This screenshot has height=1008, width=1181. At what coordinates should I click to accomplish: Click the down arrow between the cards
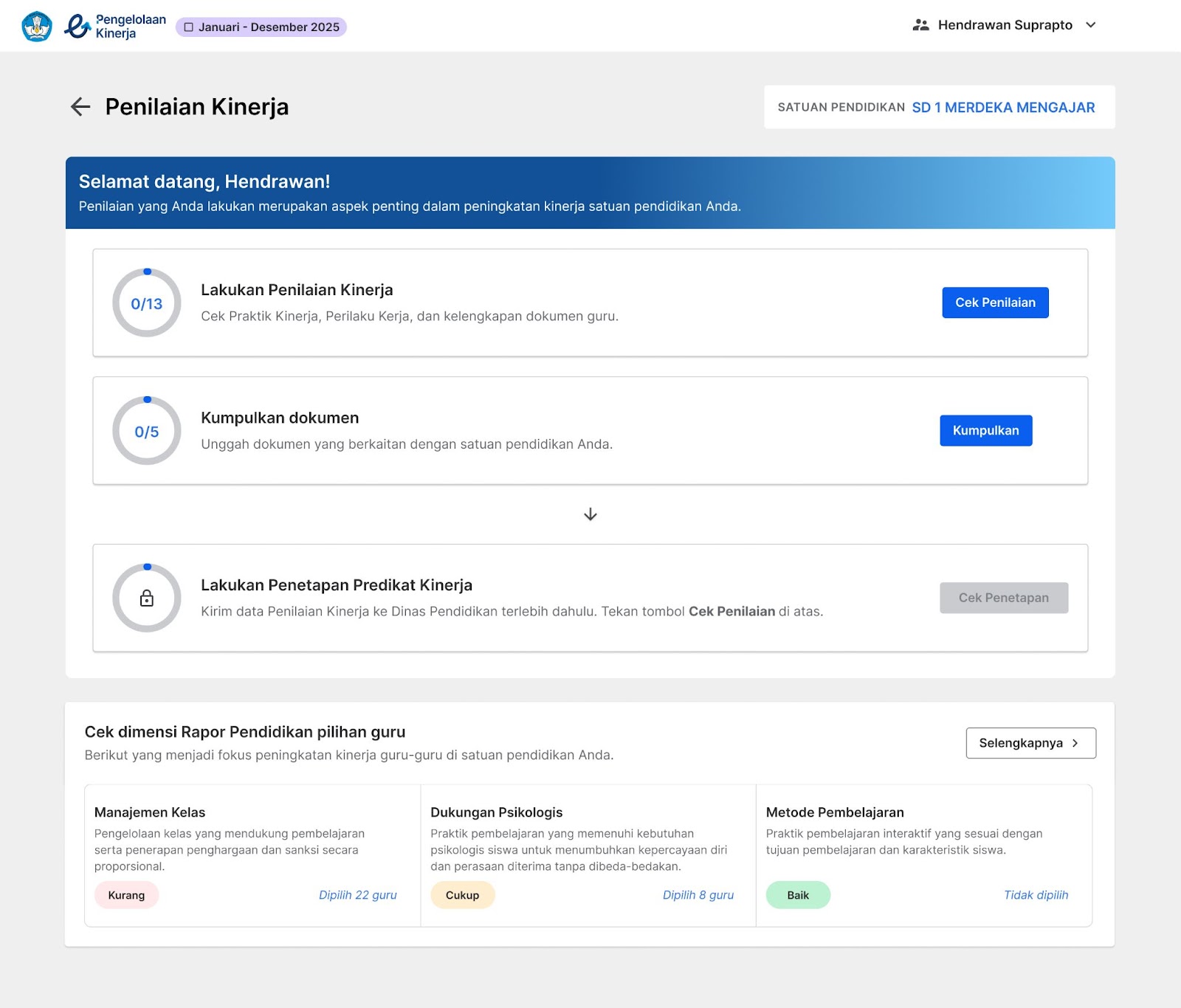590,514
